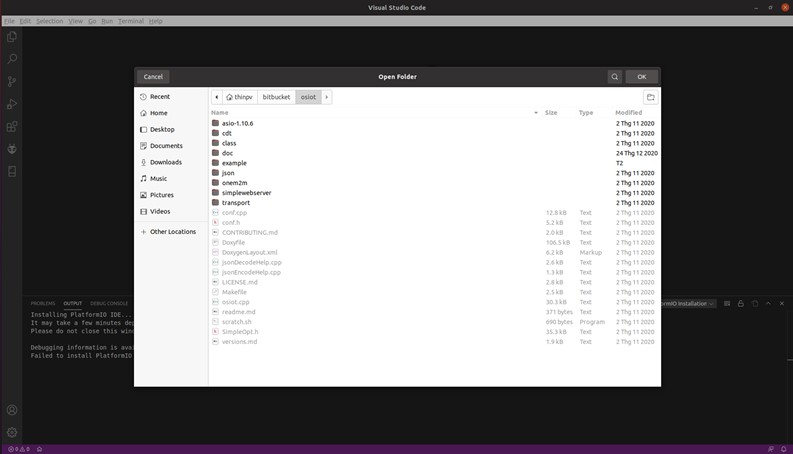
Task: Open output in editor icon
Action: 755,303
